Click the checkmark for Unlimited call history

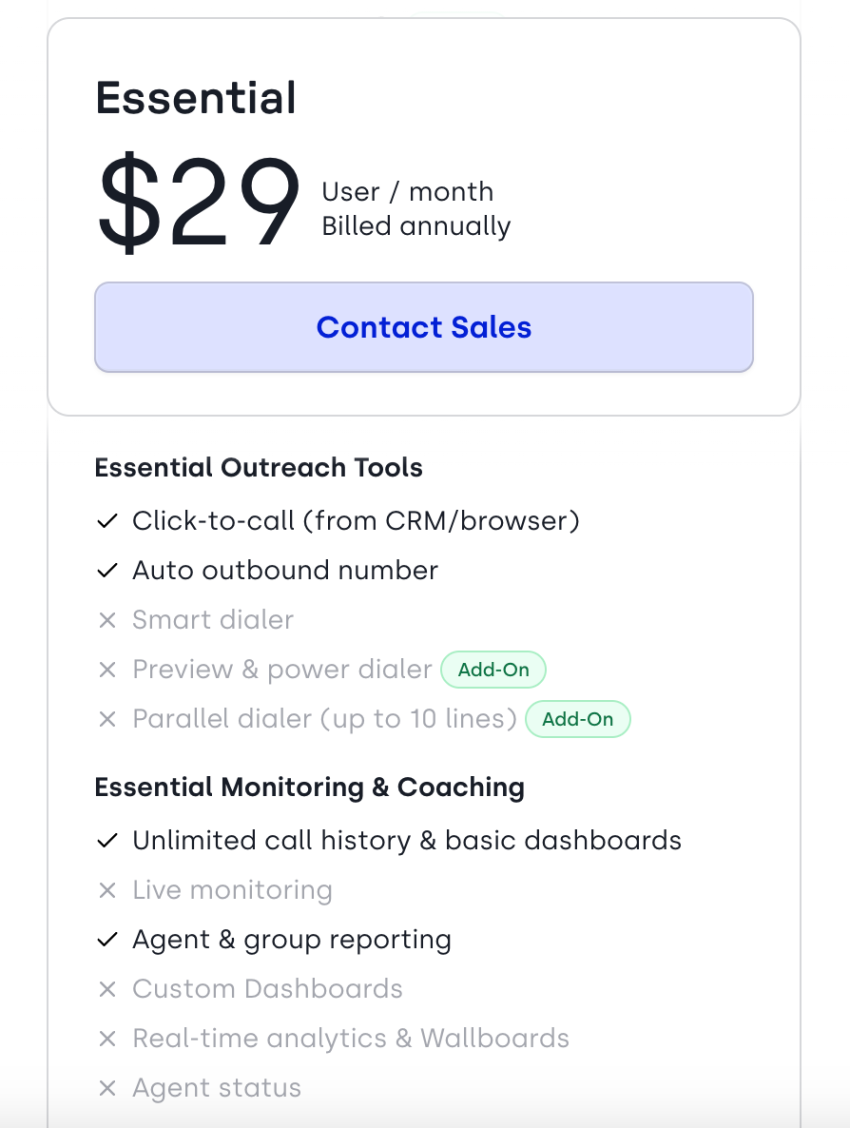107,840
